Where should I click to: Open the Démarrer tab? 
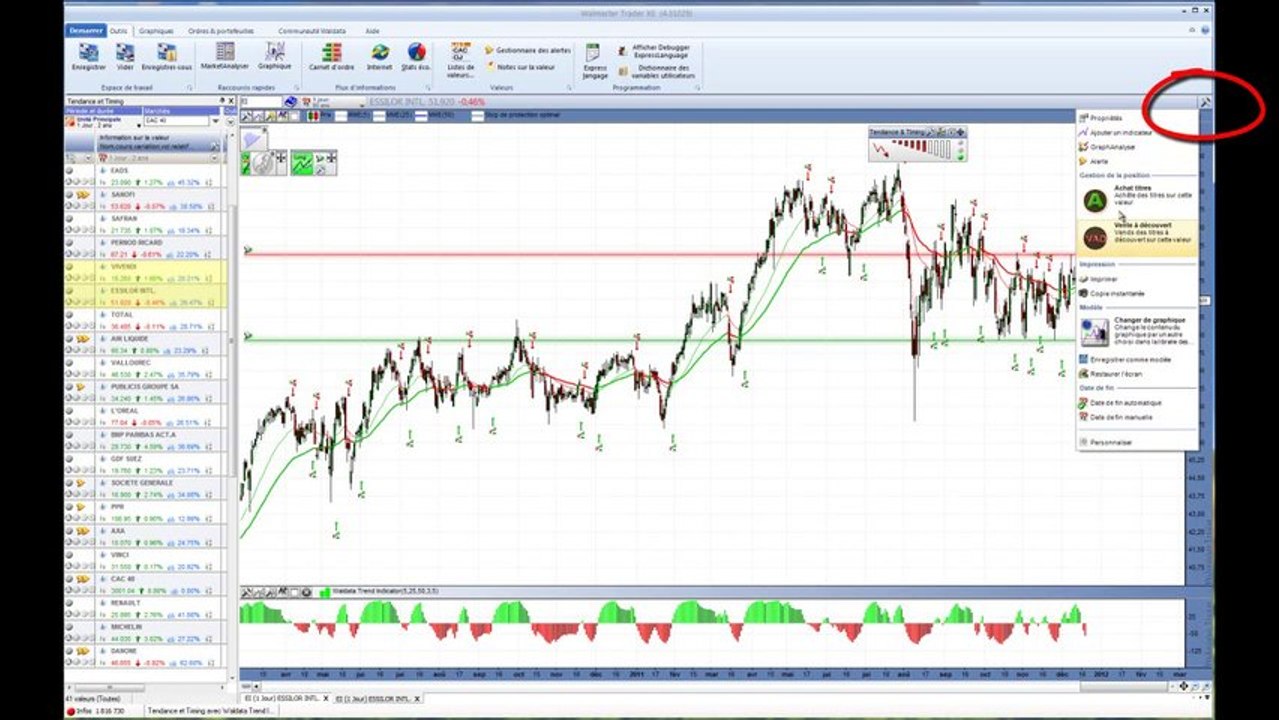(x=86, y=31)
